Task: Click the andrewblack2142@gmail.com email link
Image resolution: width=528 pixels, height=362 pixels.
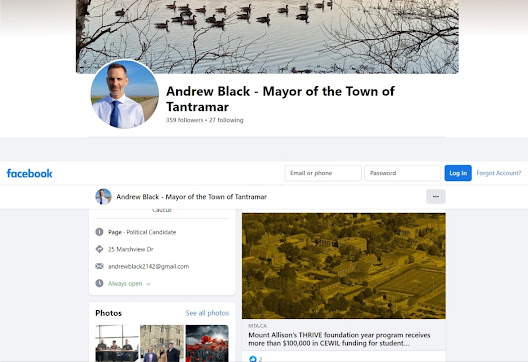Action: tap(148, 266)
